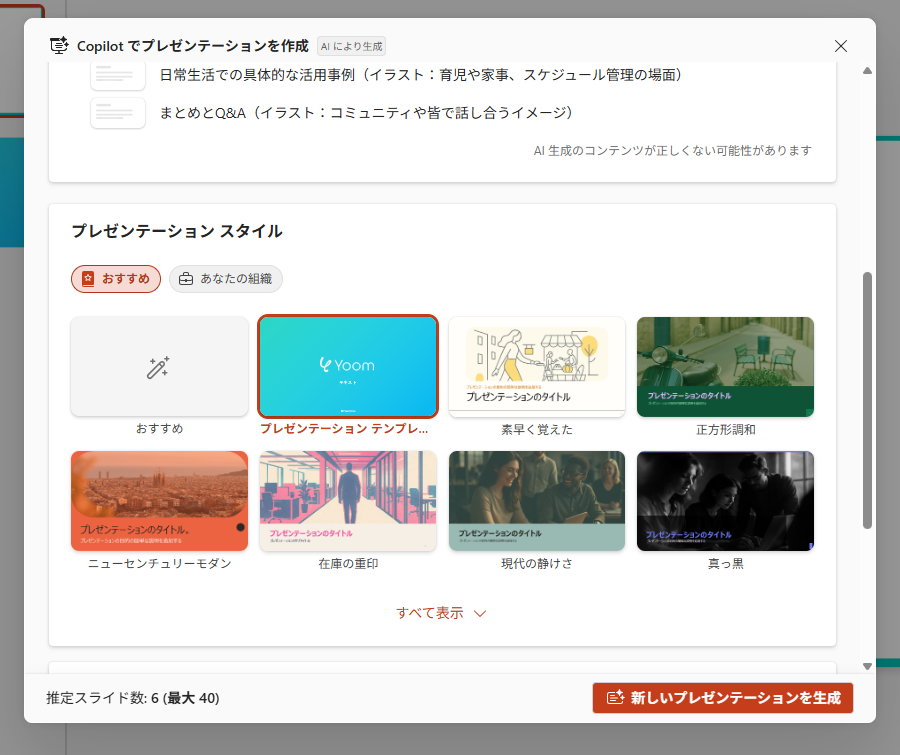
Task: Click the AI により生成 badge
Action: [x=352, y=46]
